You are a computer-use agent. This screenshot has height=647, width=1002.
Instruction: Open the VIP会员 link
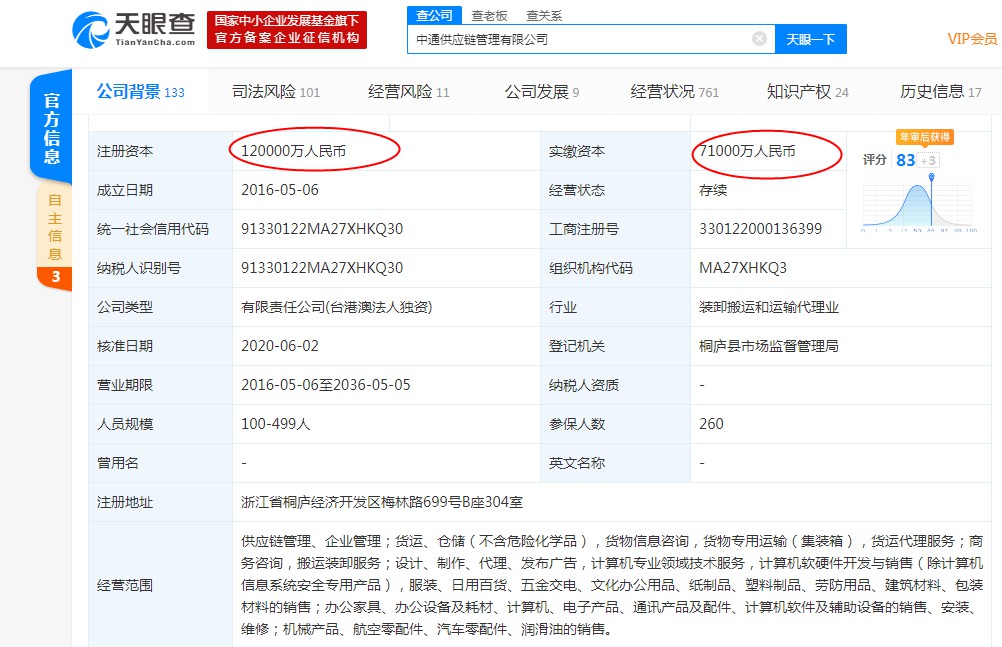tap(972, 39)
